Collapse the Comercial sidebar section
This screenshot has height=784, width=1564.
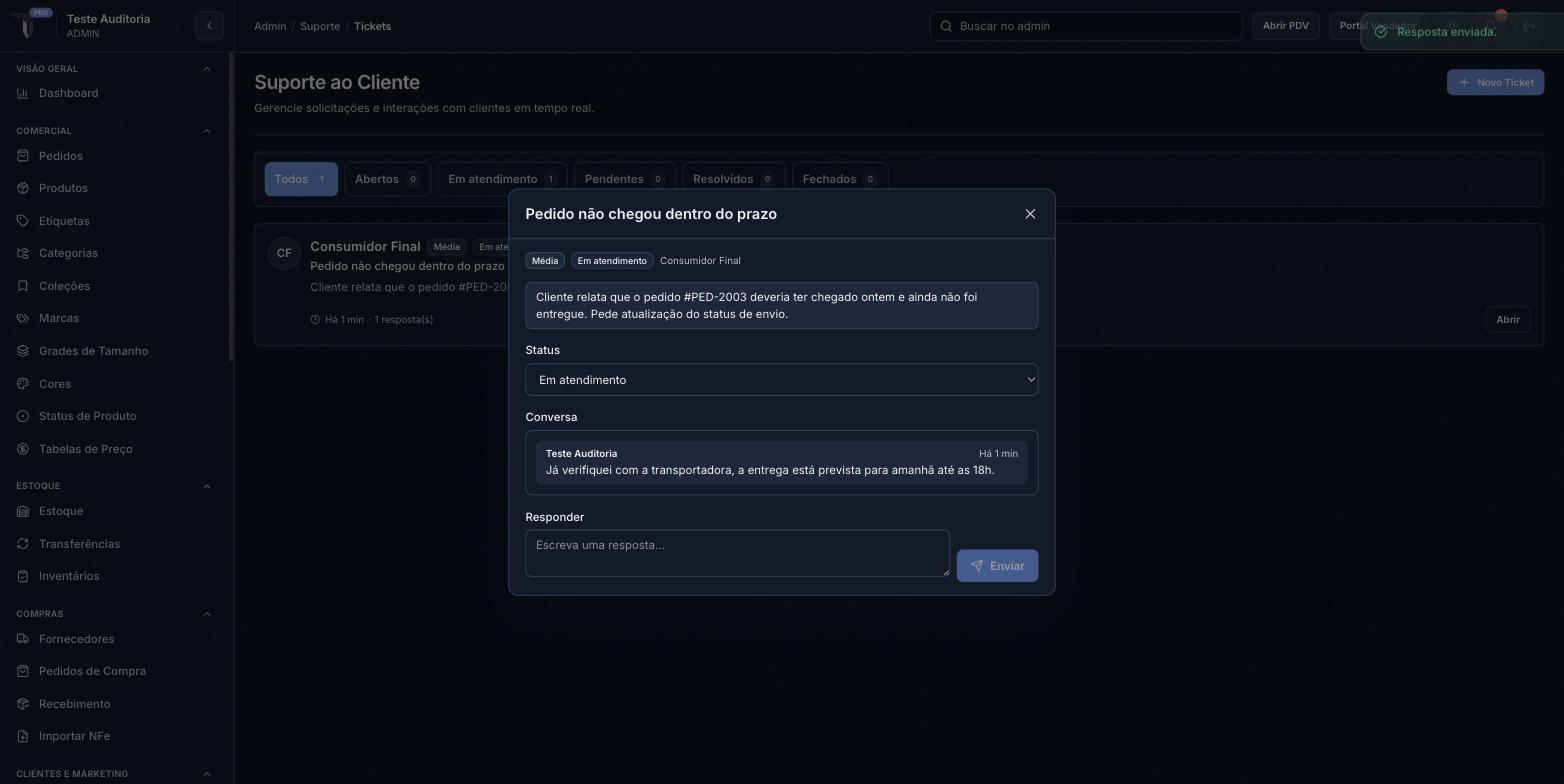click(x=207, y=131)
